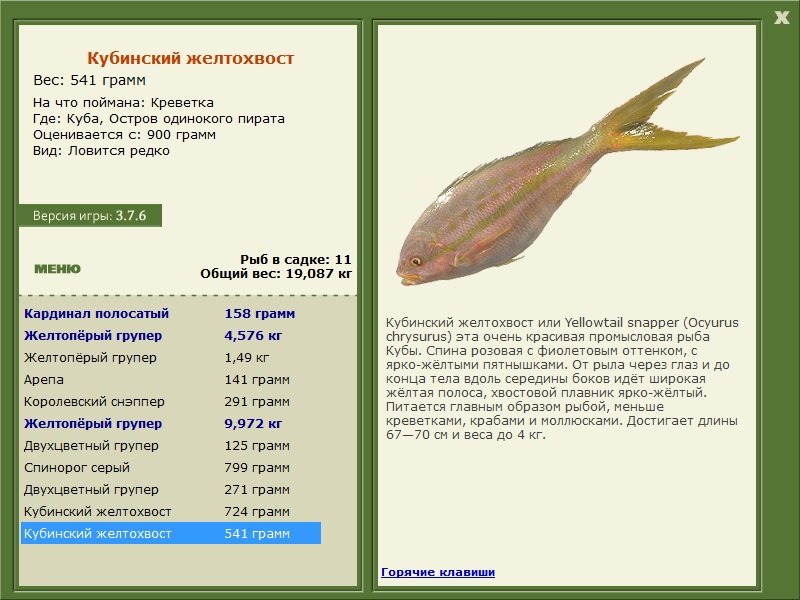Click the На что поймана: Креветка line
This screenshot has height=600, width=800.
(x=123, y=103)
